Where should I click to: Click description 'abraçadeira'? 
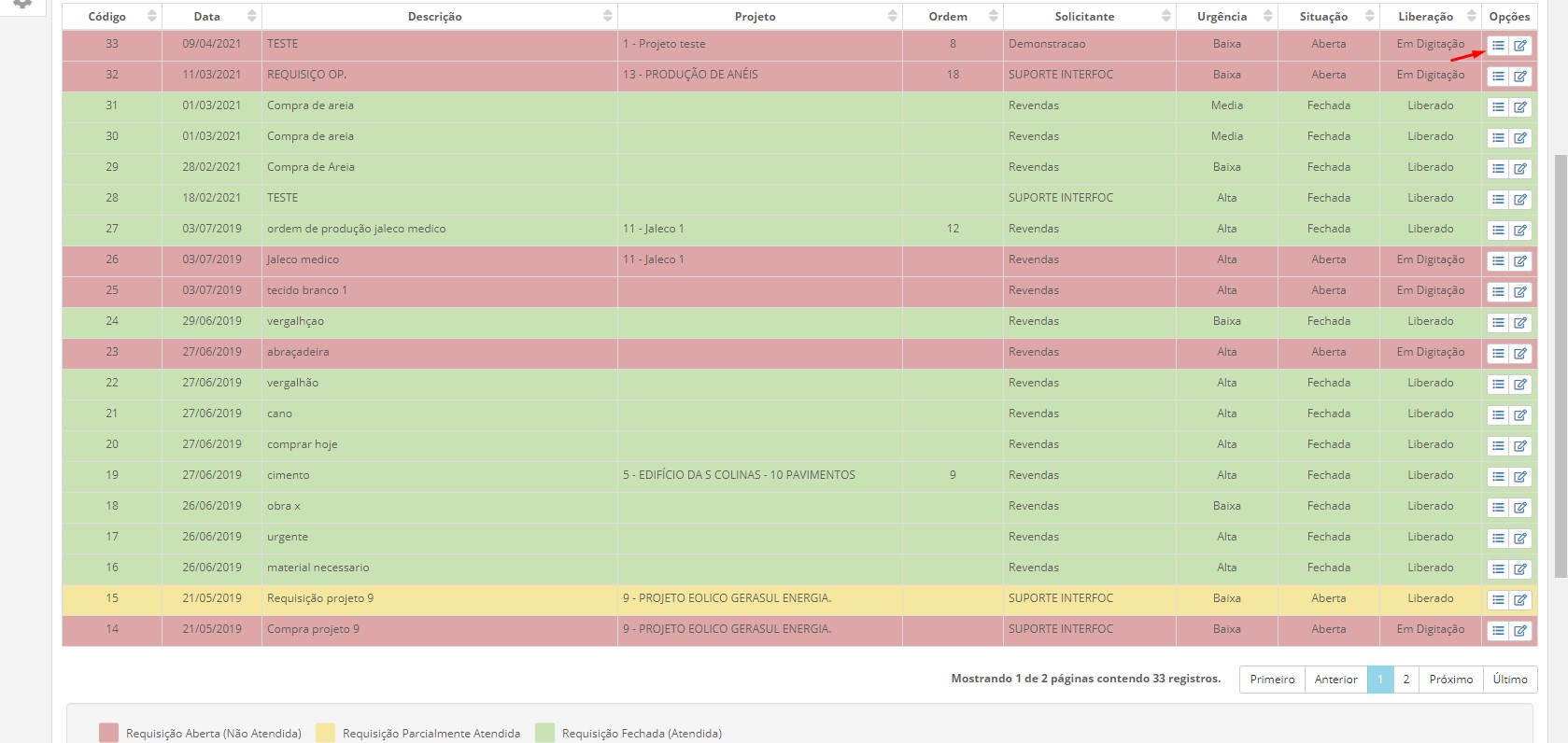[x=298, y=352]
